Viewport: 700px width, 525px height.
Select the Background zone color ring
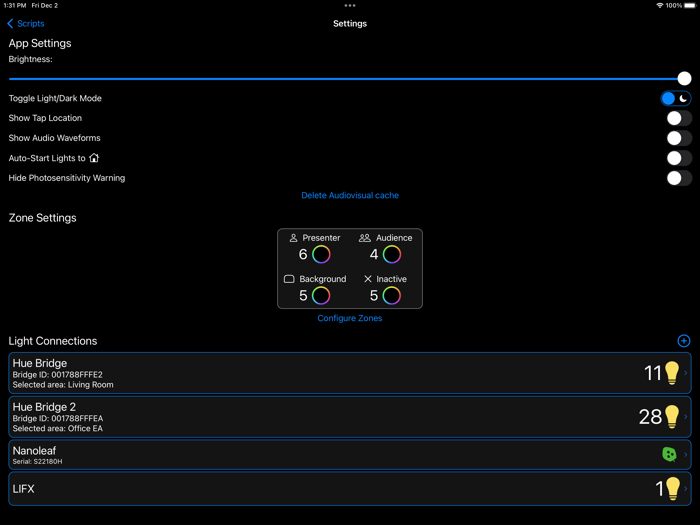pos(321,296)
